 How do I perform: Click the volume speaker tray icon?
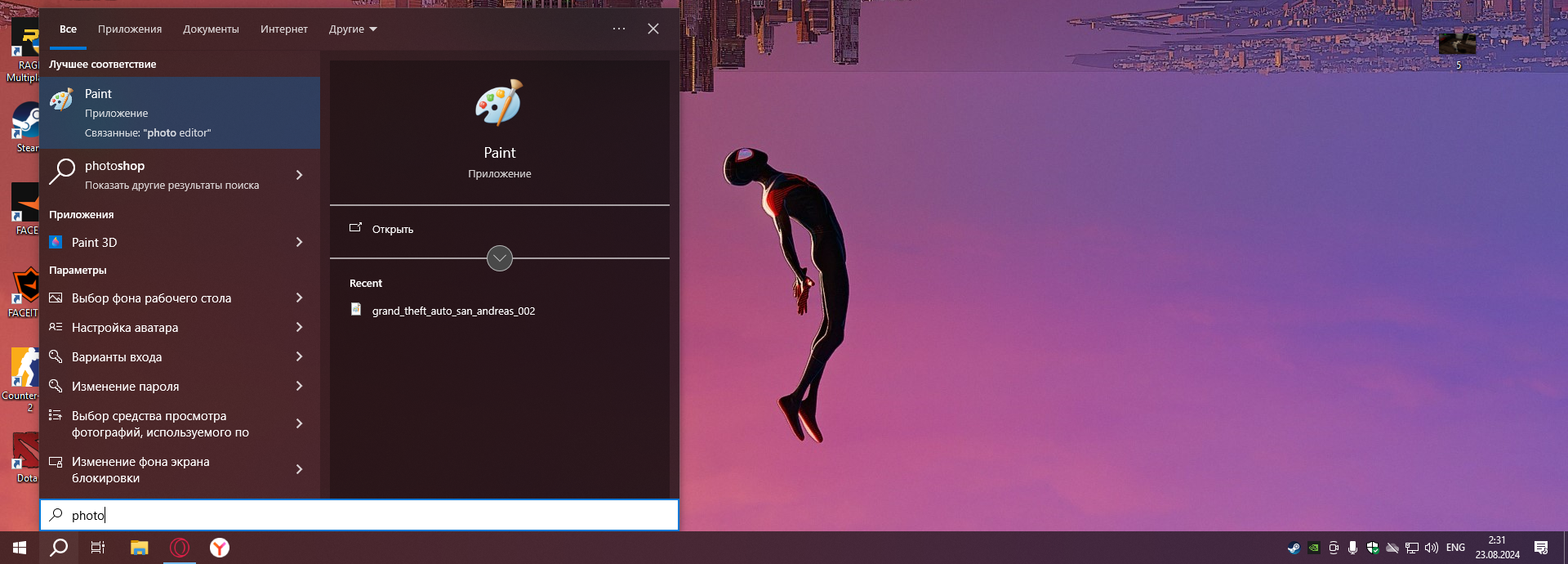pos(1432,548)
